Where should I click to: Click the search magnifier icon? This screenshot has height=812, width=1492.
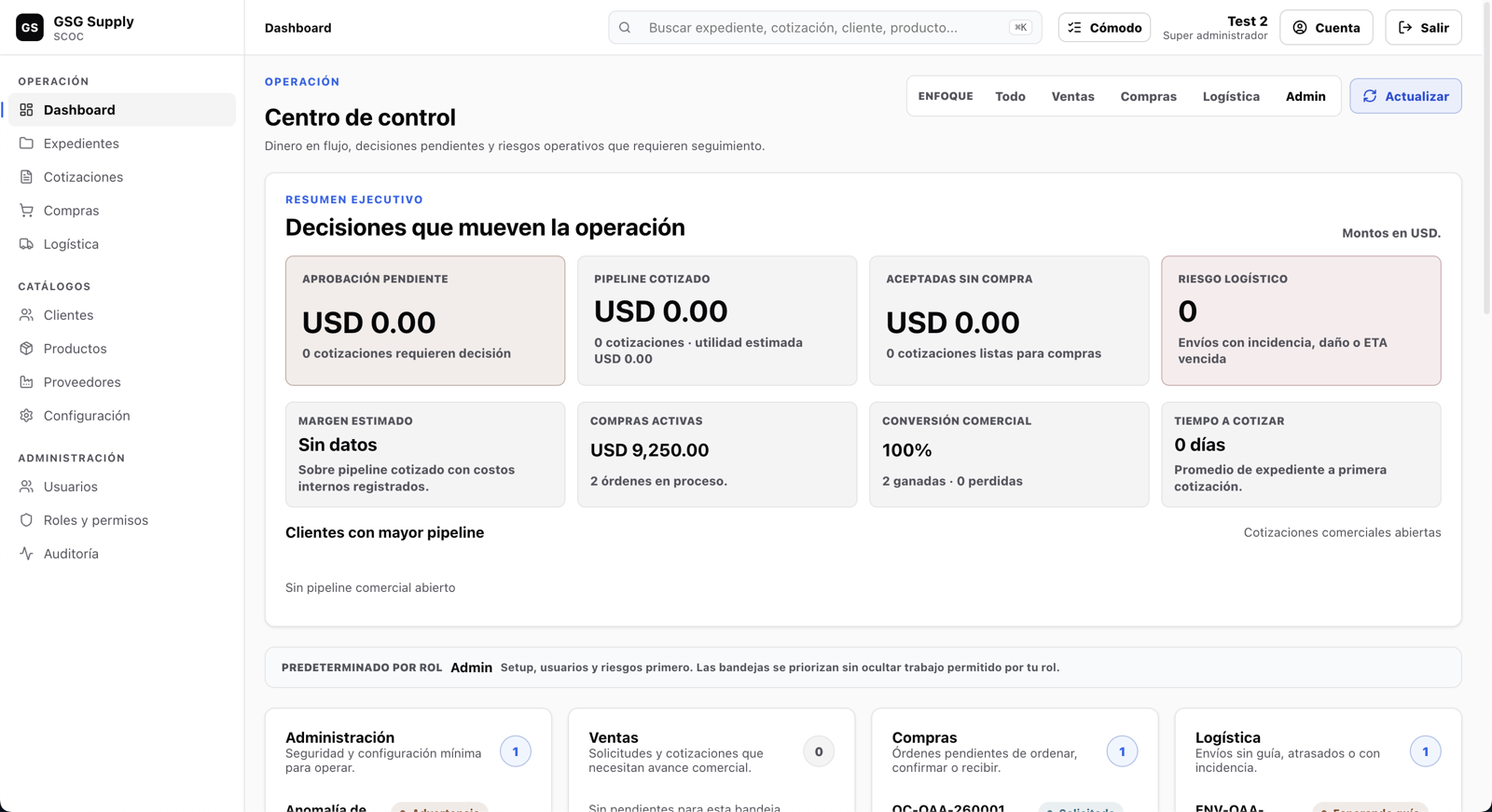(625, 28)
